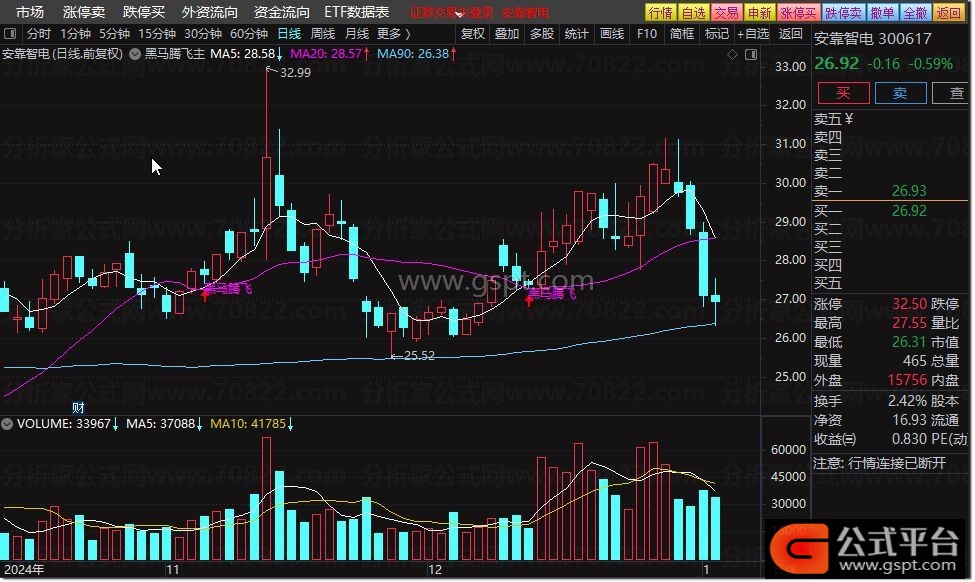The width and height of the screenshot is (975, 582).
Task: Switch to the 分时 chart period
Action: tap(39, 34)
